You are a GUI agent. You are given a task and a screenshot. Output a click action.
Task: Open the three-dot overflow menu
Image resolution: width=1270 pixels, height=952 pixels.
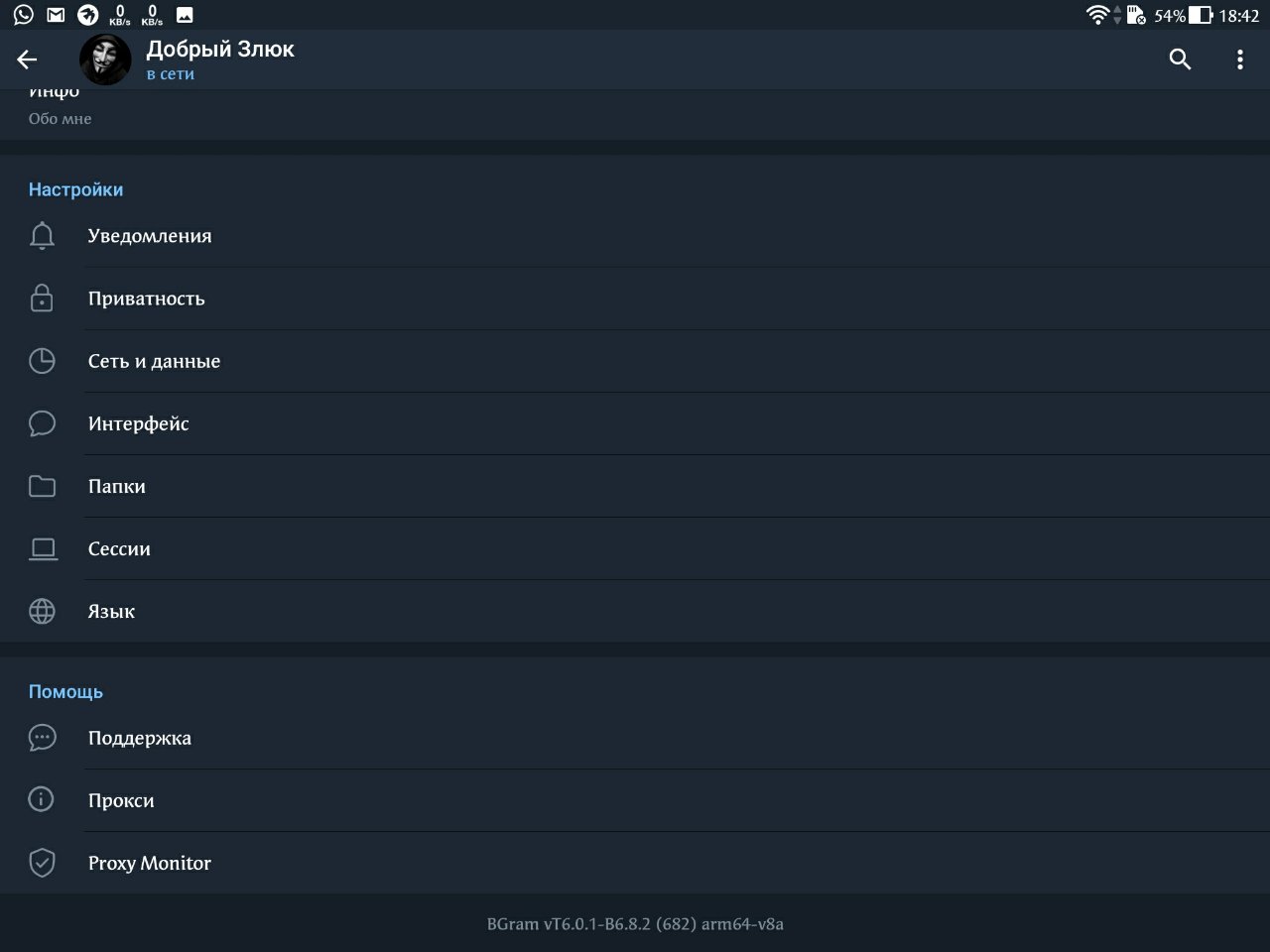tap(1239, 59)
